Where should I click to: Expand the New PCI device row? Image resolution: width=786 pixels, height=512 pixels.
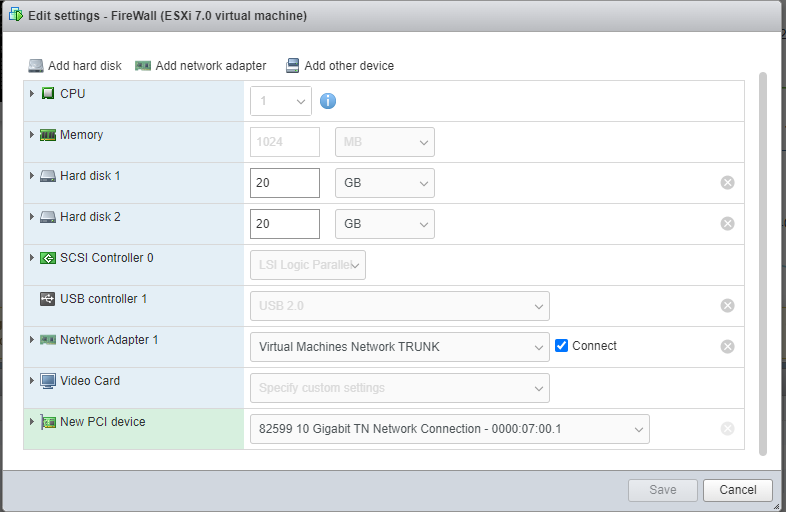[32, 422]
